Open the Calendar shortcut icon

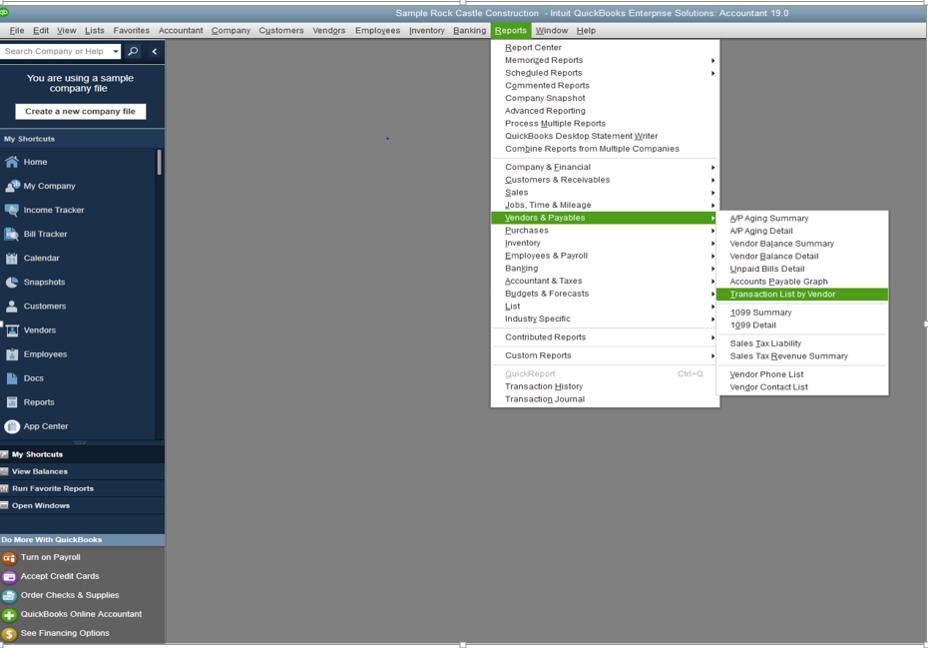pos(12,258)
